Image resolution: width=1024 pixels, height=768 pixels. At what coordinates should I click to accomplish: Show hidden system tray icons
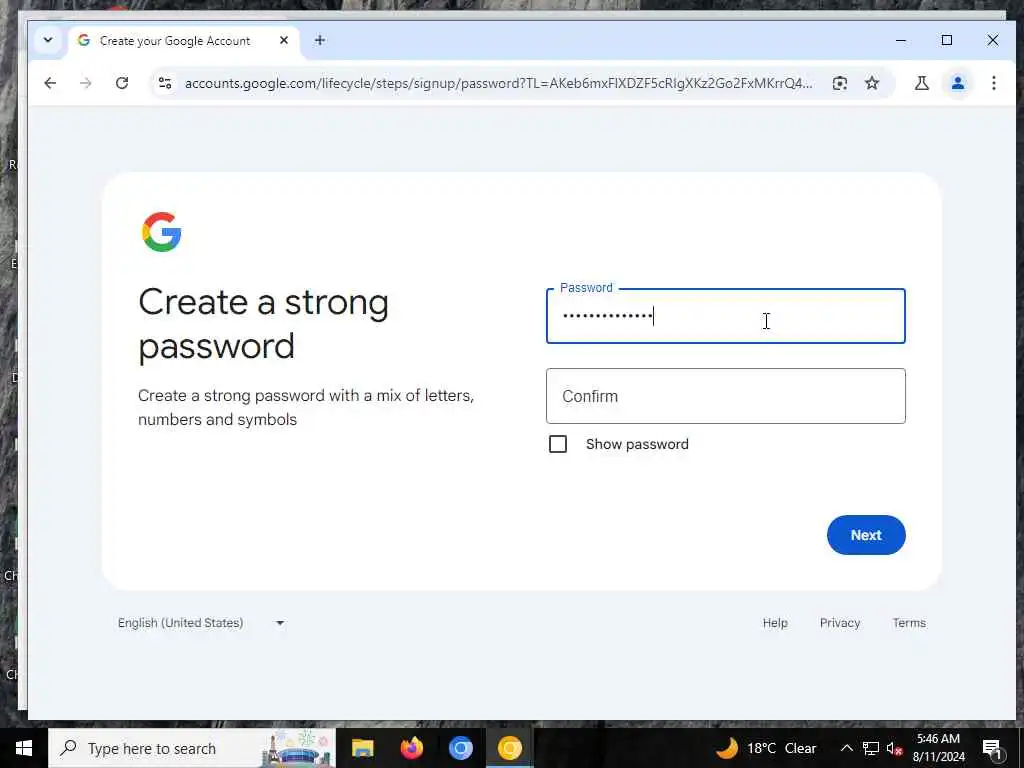tap(846, 748)
